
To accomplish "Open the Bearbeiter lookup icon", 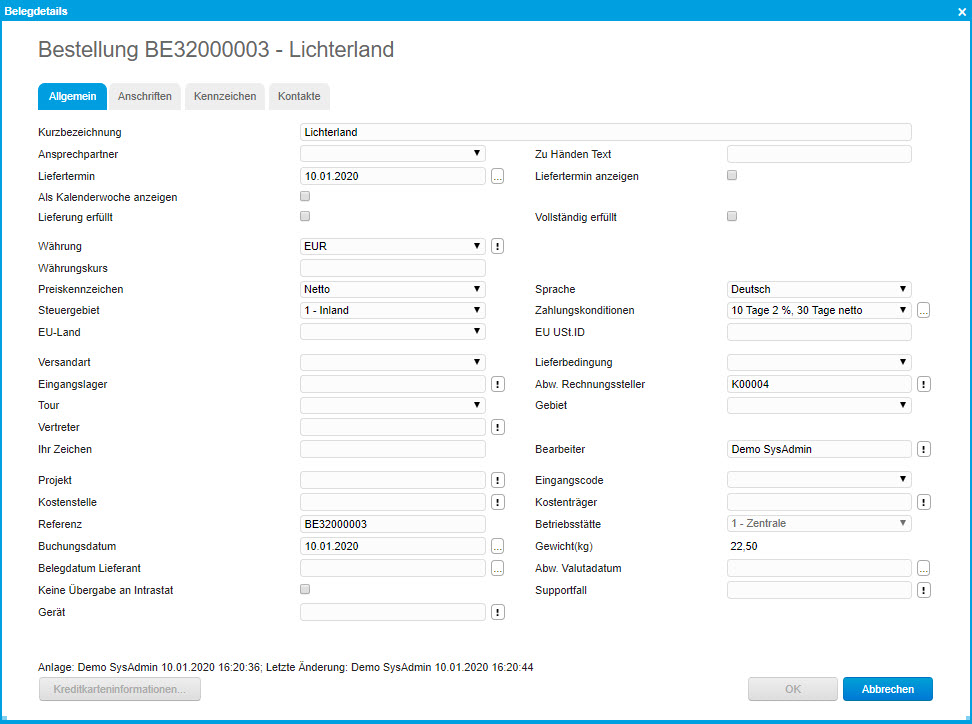I will (x=924, y=449).
